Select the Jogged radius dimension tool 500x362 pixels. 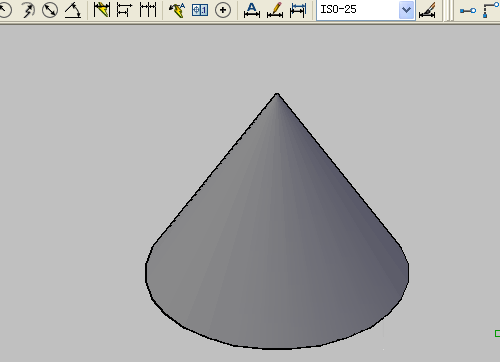(x=28, y=10)
